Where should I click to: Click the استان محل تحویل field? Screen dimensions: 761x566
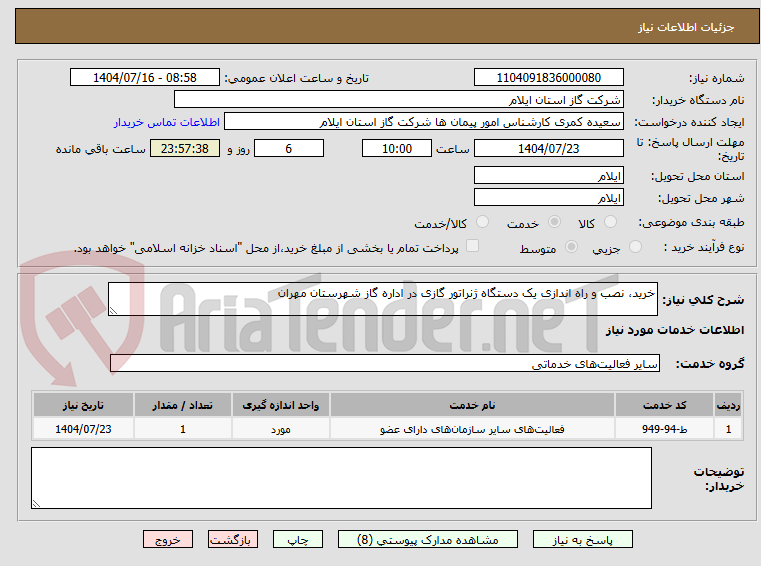(x=548, y=175)
